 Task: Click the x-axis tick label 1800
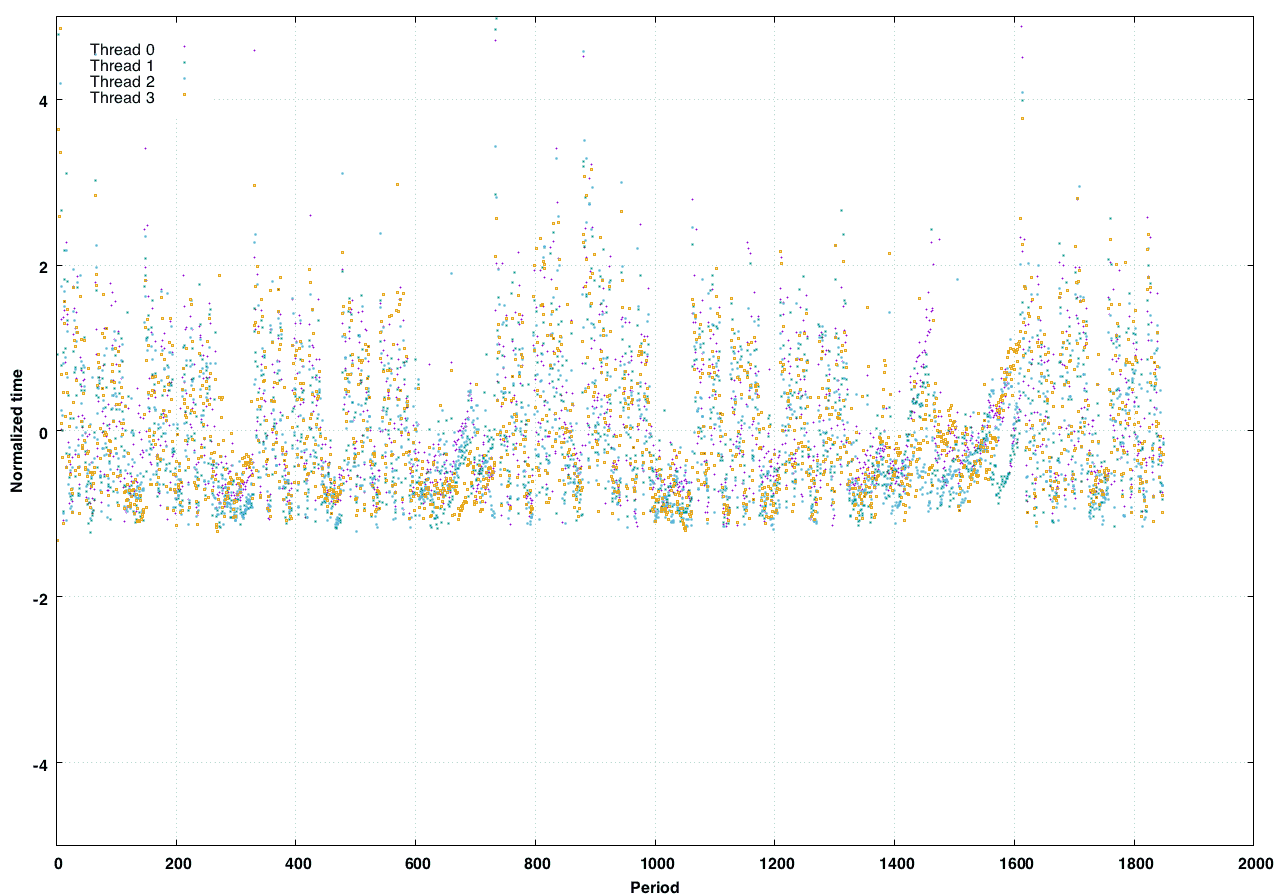pos(1134,862)
